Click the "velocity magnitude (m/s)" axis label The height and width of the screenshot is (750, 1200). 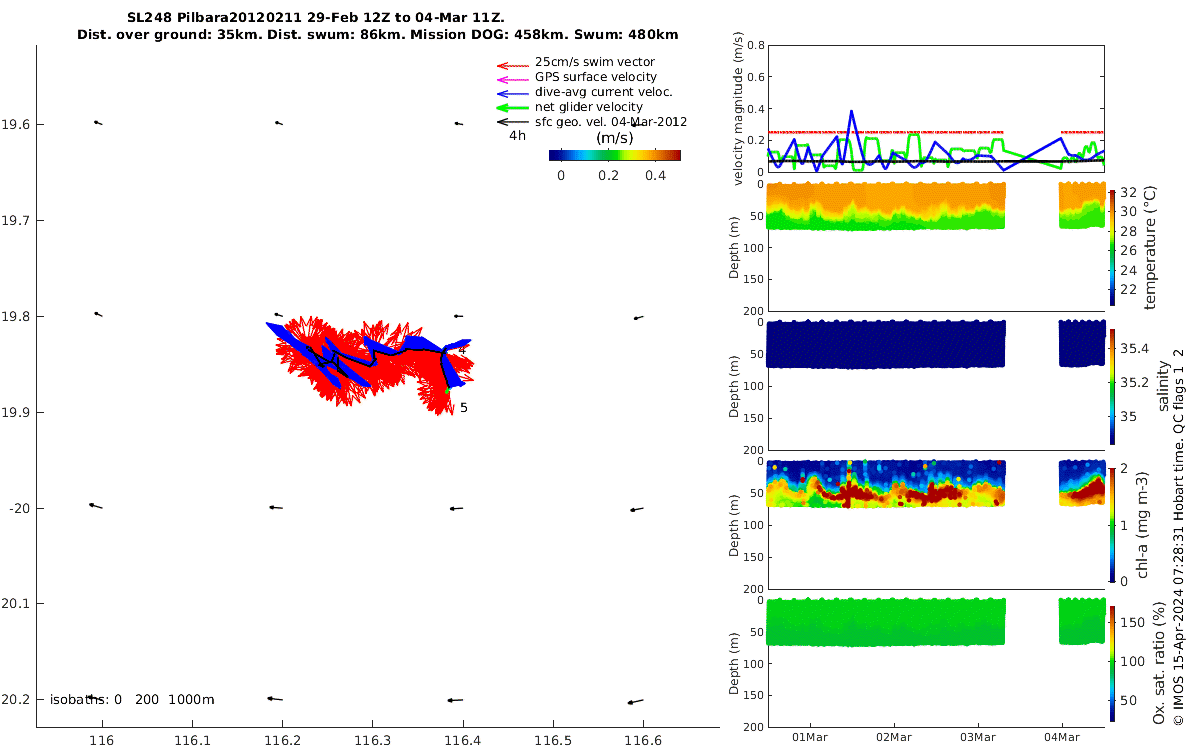tap(740, 108)
